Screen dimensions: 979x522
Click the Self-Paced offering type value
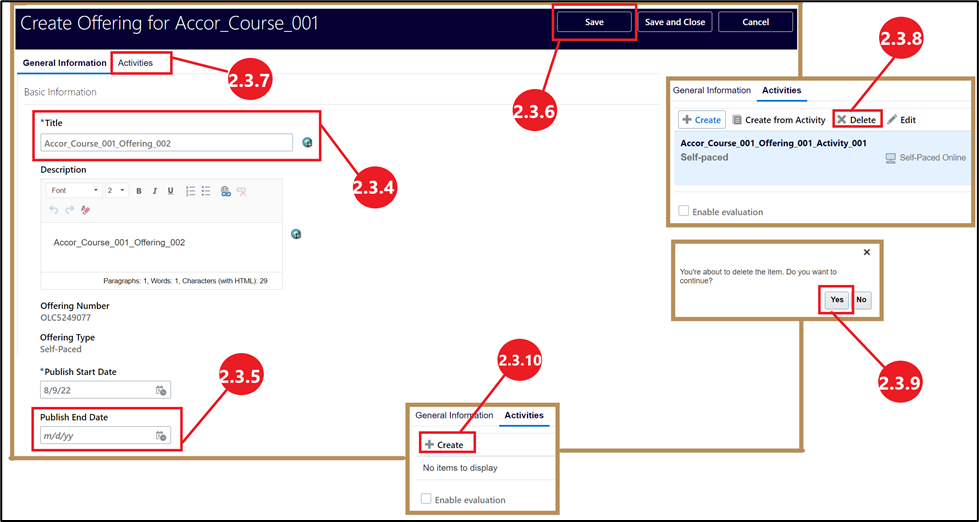click(x=61, y=349)
